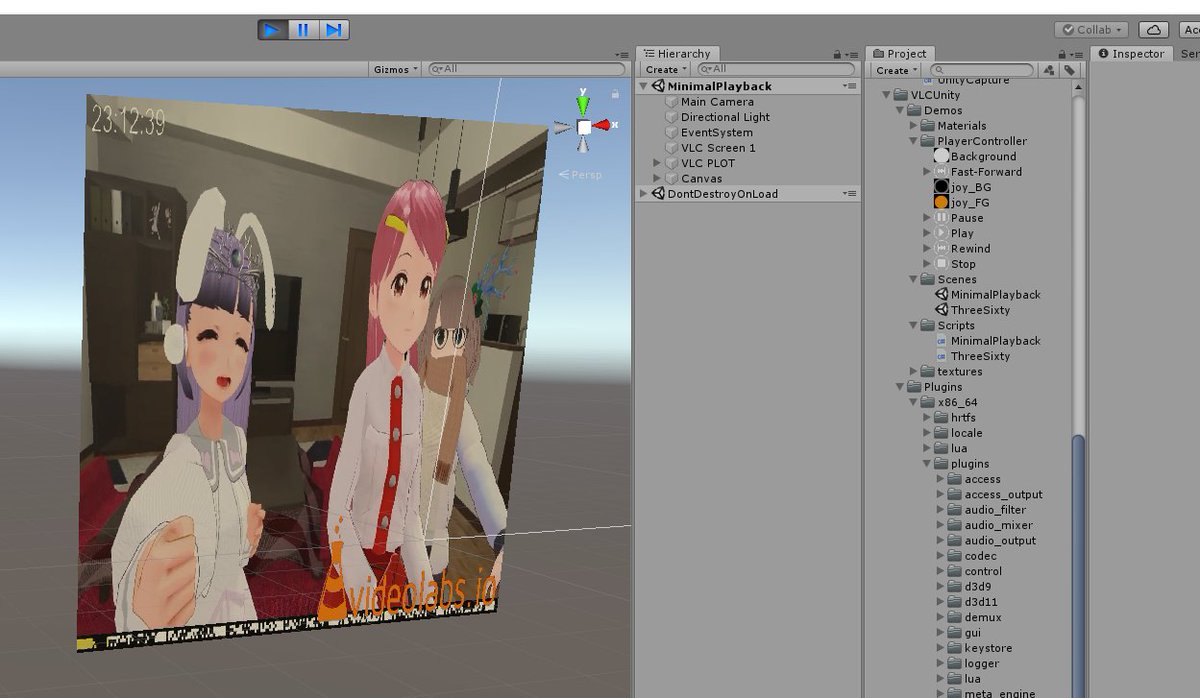This screenshot has width=1200, height=698.
Task: Select VLC Screen 1 object
Action: [x=718, y=148]
